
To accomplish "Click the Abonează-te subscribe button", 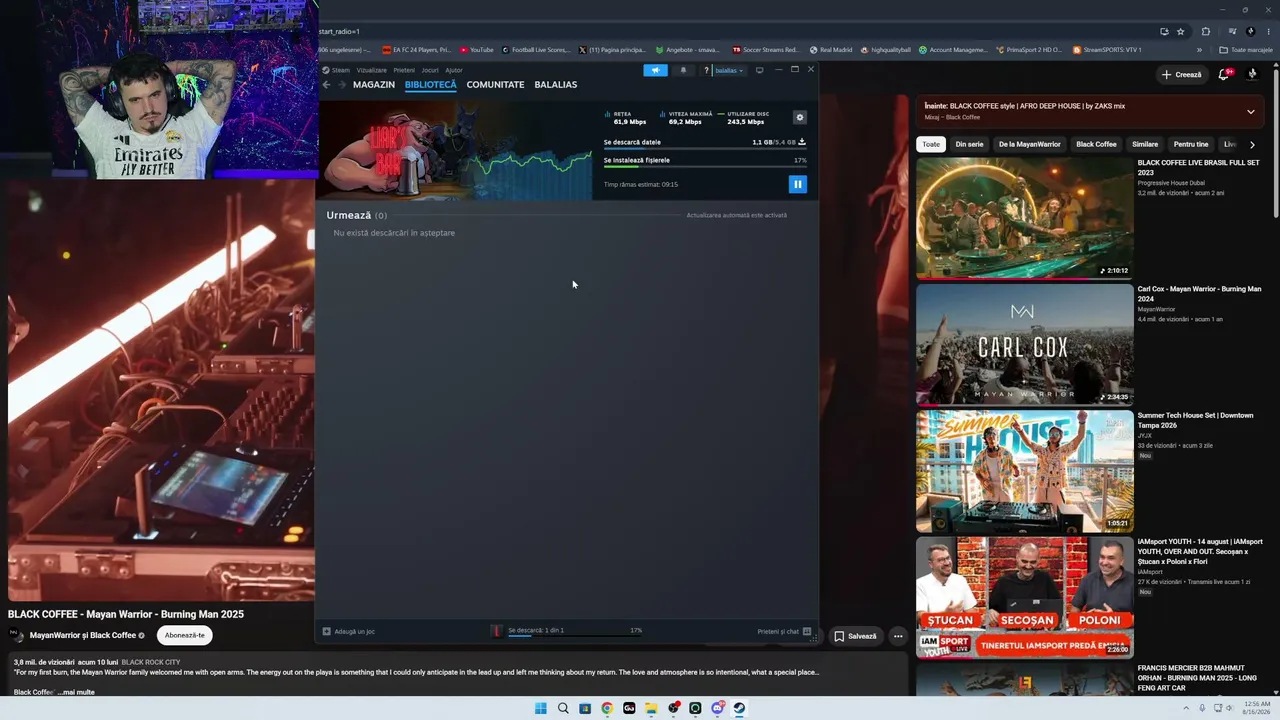I will coord(185,635).
